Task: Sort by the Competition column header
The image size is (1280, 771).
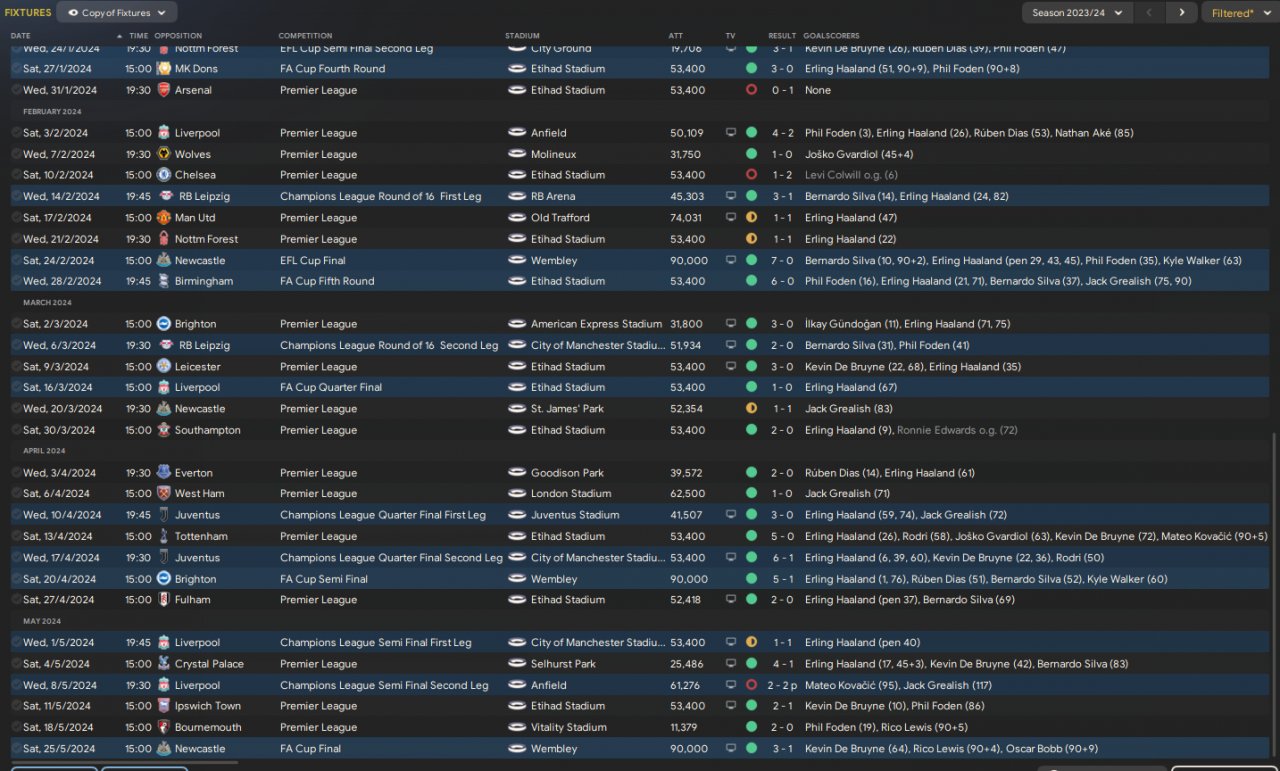Action: 305,36
